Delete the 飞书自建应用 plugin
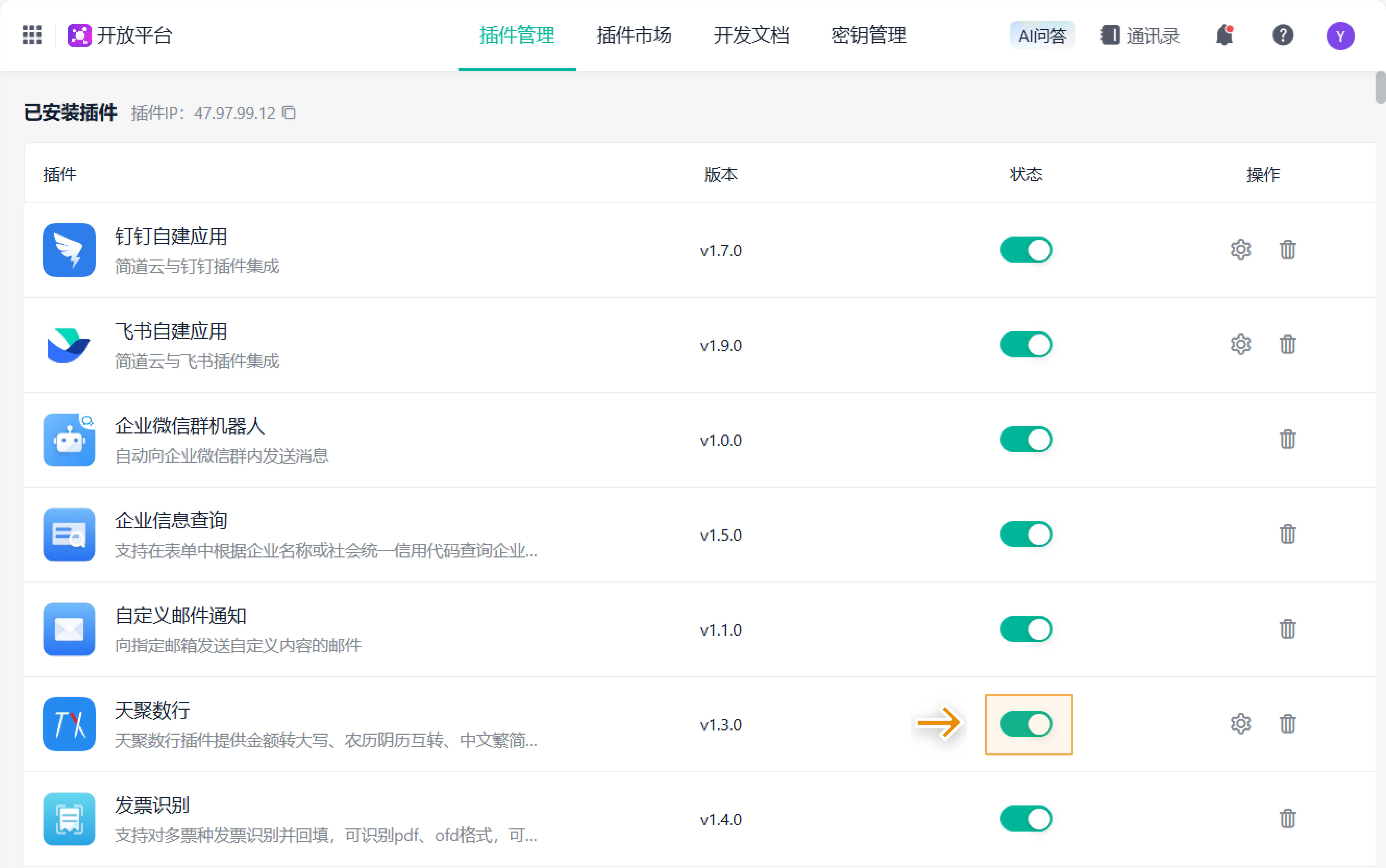 pos(1287,344)
